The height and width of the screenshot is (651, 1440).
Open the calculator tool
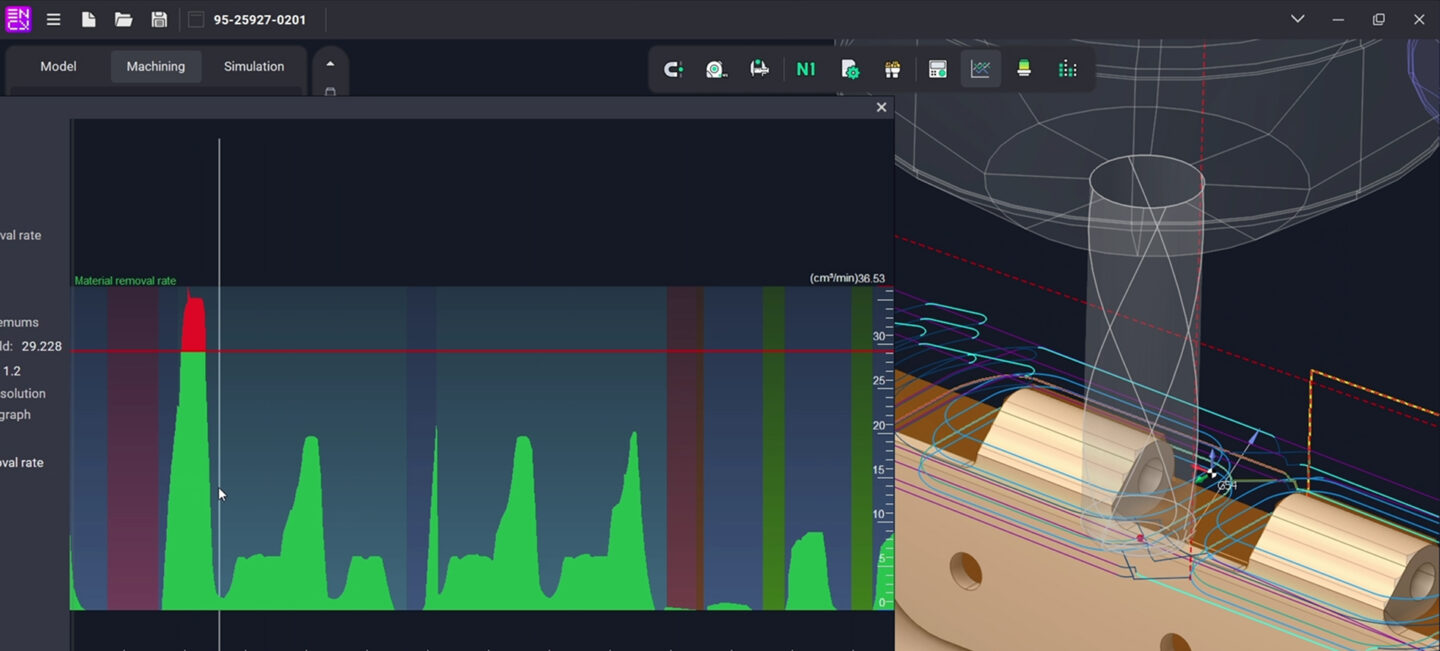pyautogui.click(x=937, y=69)
